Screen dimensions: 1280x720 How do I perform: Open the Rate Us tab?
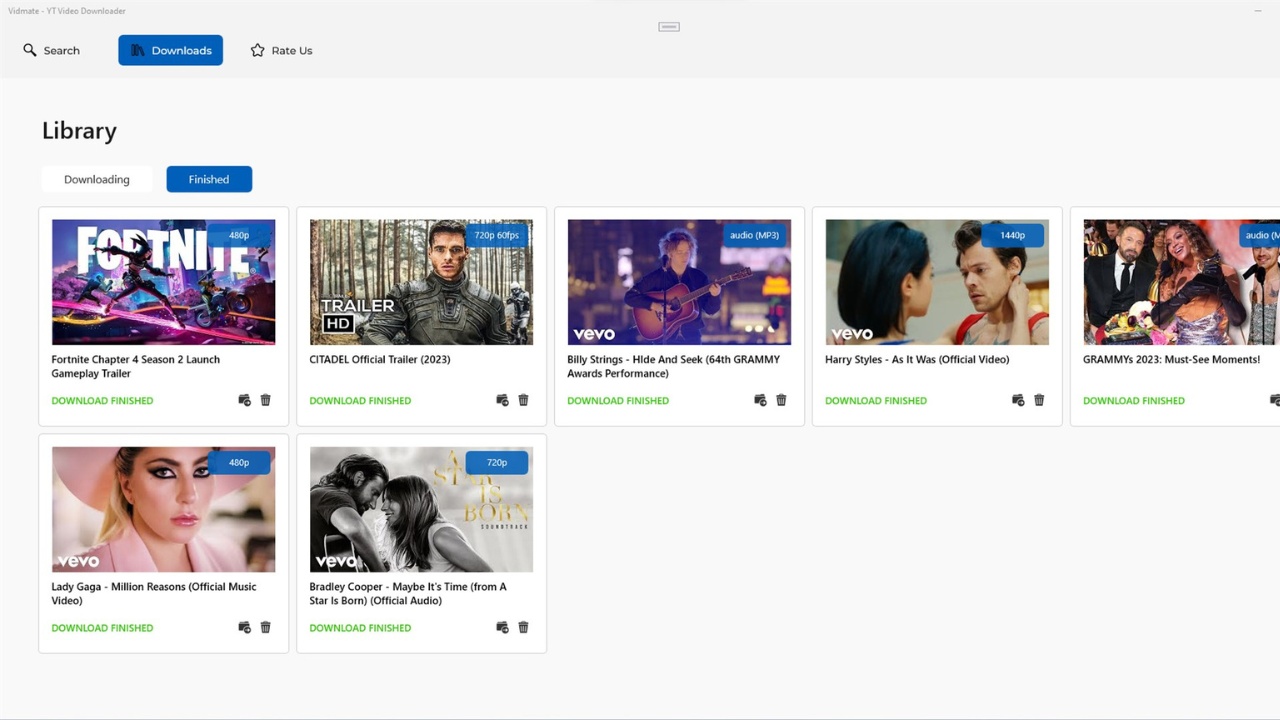(x=281, y=50)
